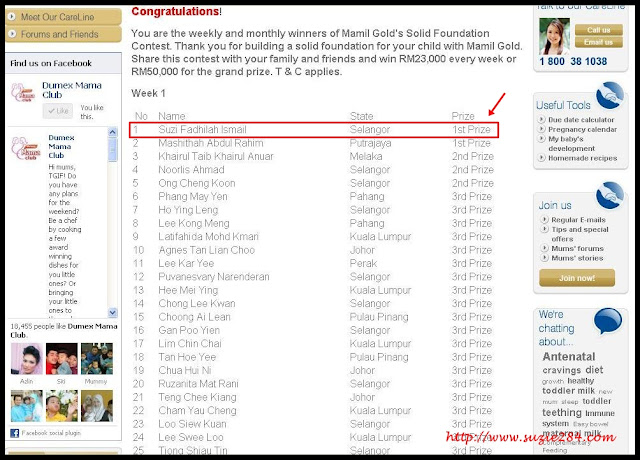Open Mums' forums link

577,248
